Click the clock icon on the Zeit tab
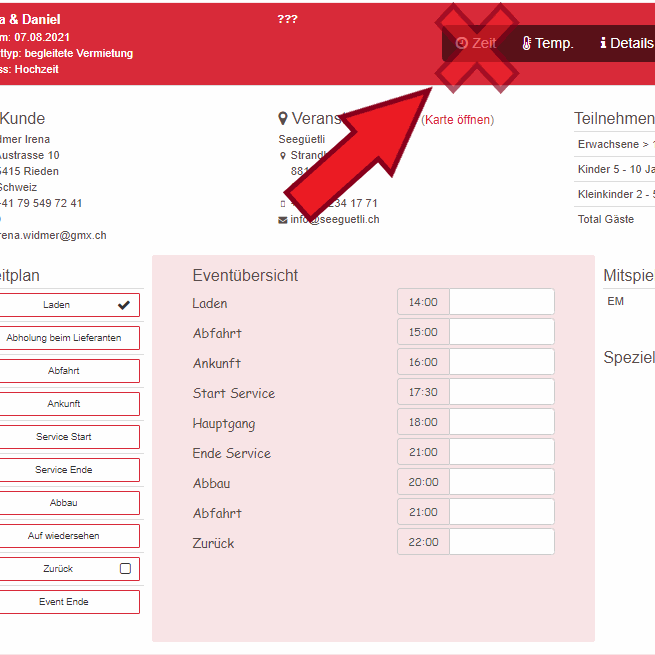655x655 pixels. pyautogui.click(x=461, y=43)
